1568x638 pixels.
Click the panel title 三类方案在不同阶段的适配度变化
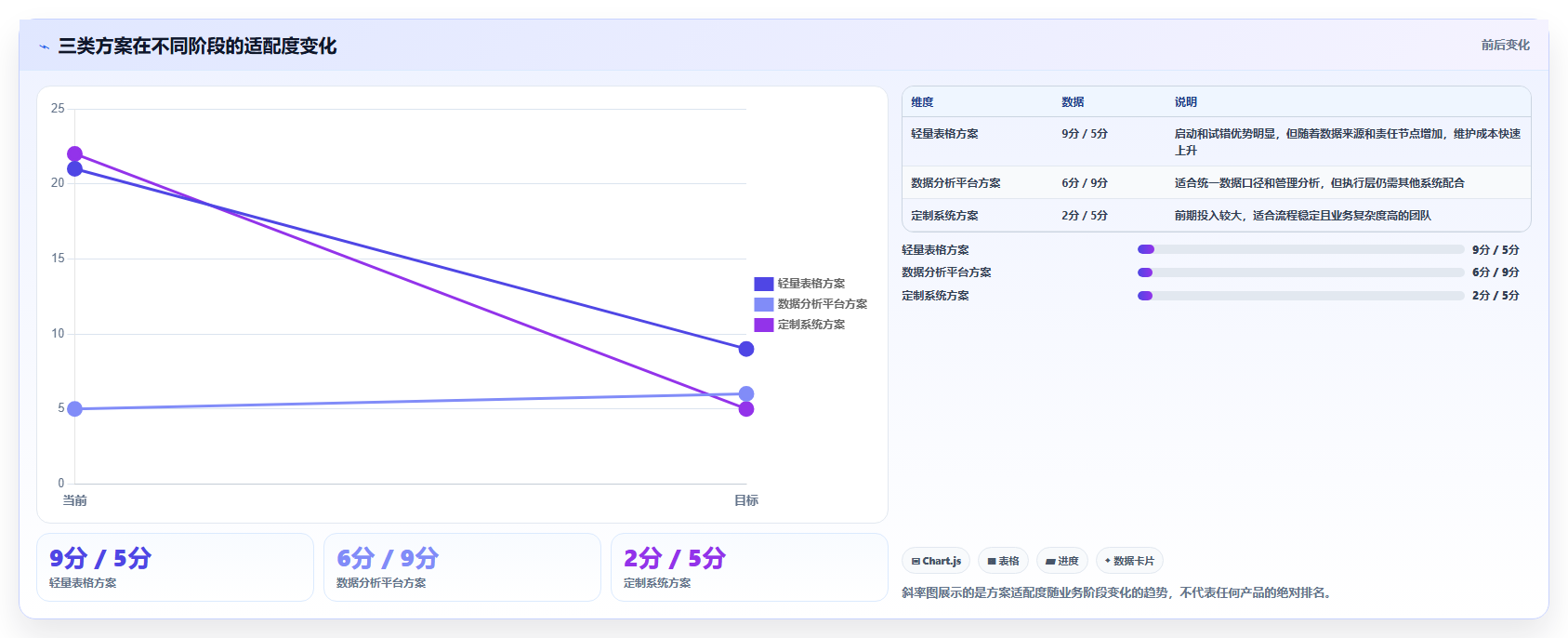(x=197, y=47)
